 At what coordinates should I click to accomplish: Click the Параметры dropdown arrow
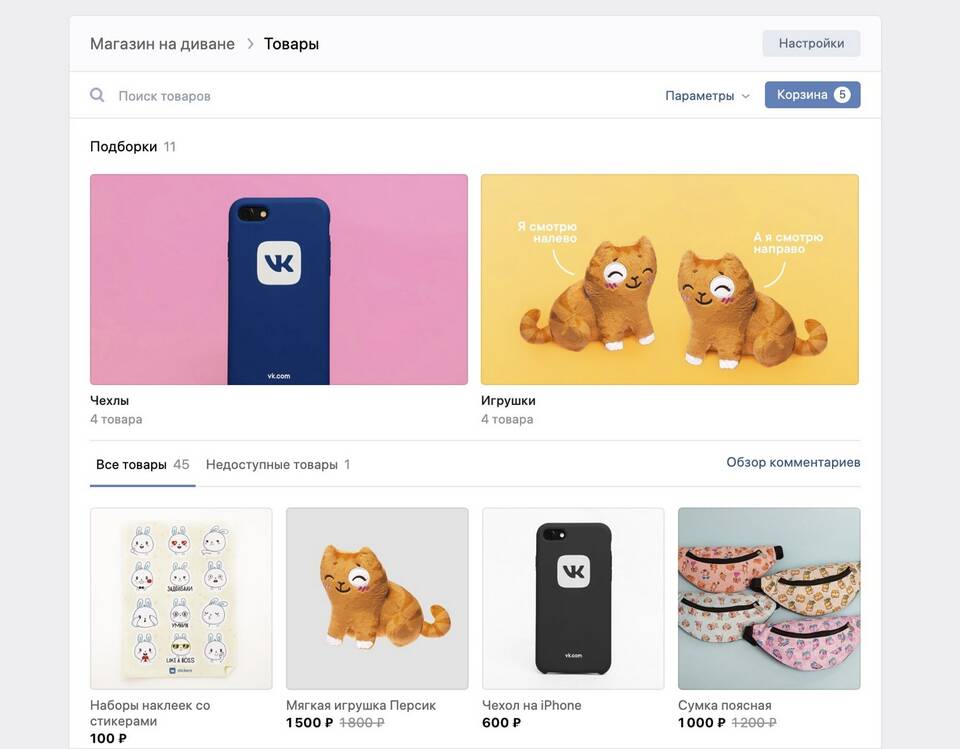[745, 96]
